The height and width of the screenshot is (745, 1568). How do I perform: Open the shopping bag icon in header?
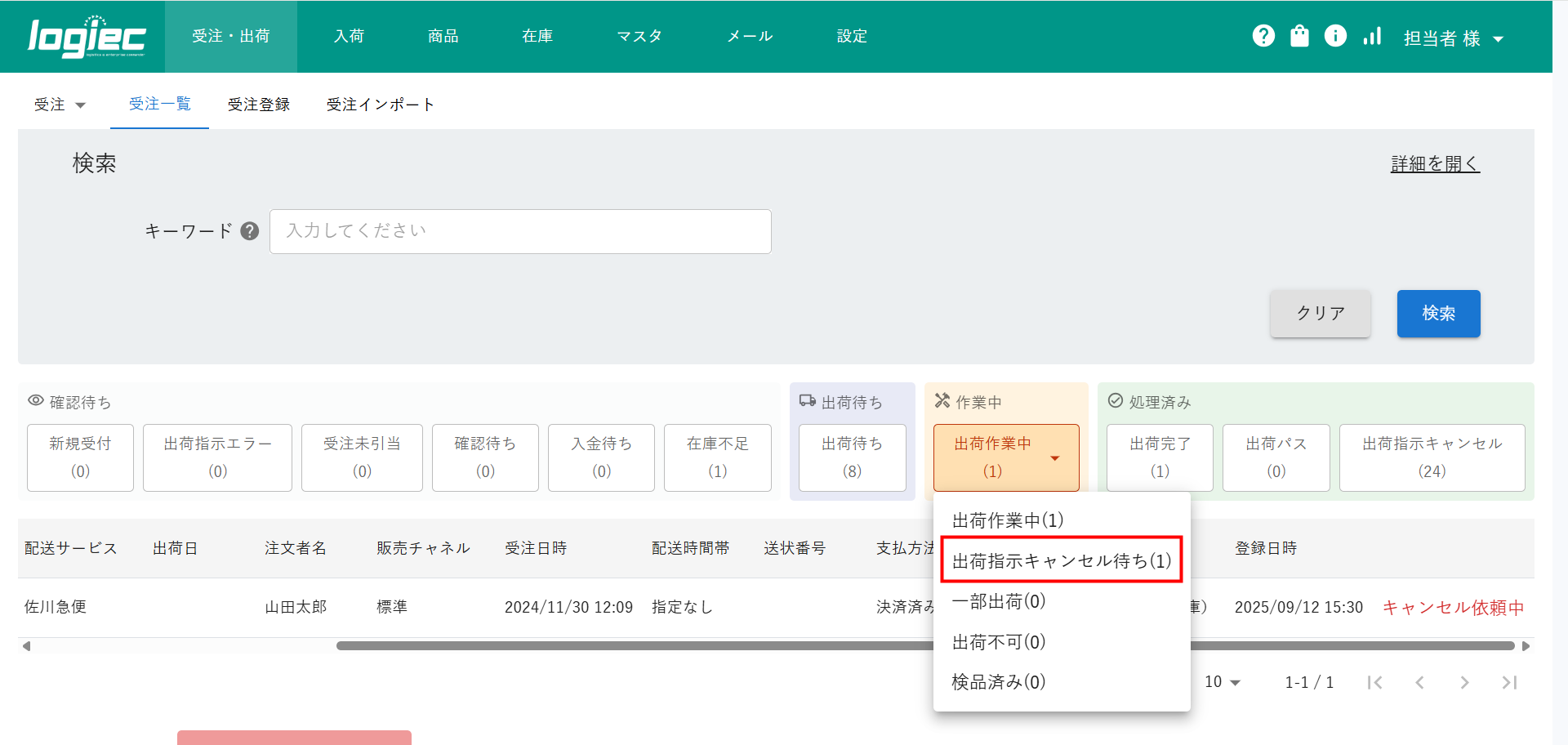(x=1299, y=36)
